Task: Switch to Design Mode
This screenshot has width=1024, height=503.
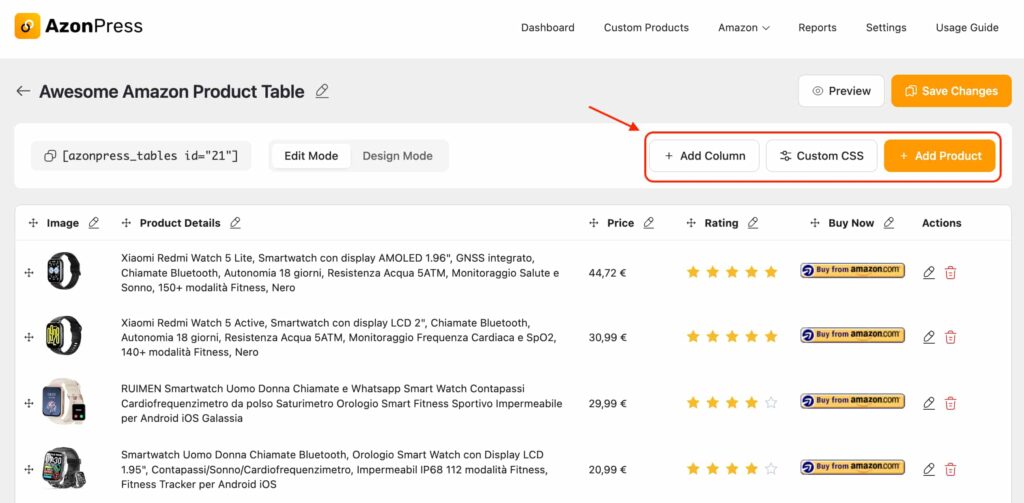Action: coord(398,156)
